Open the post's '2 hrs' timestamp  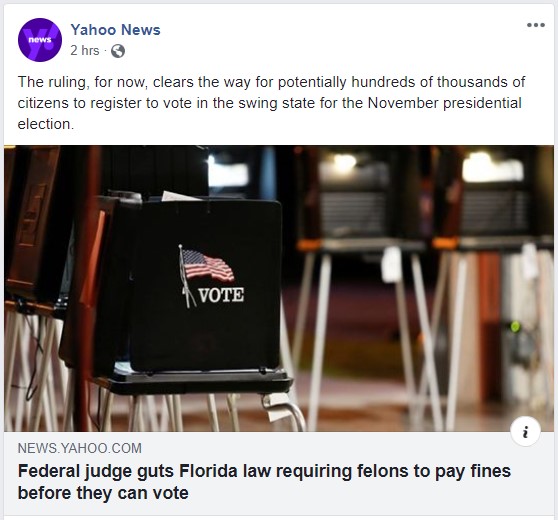[85, 51]
